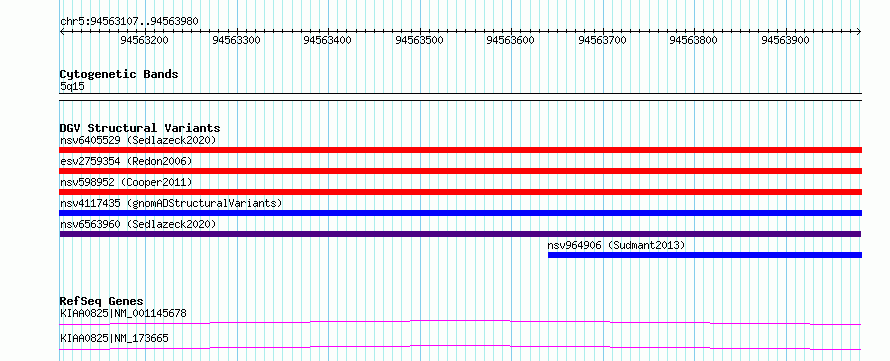The width and height of the screenshot is (890, 361).
Task: Click the red esv2759354 variant bar
Action: coord(460,171)
